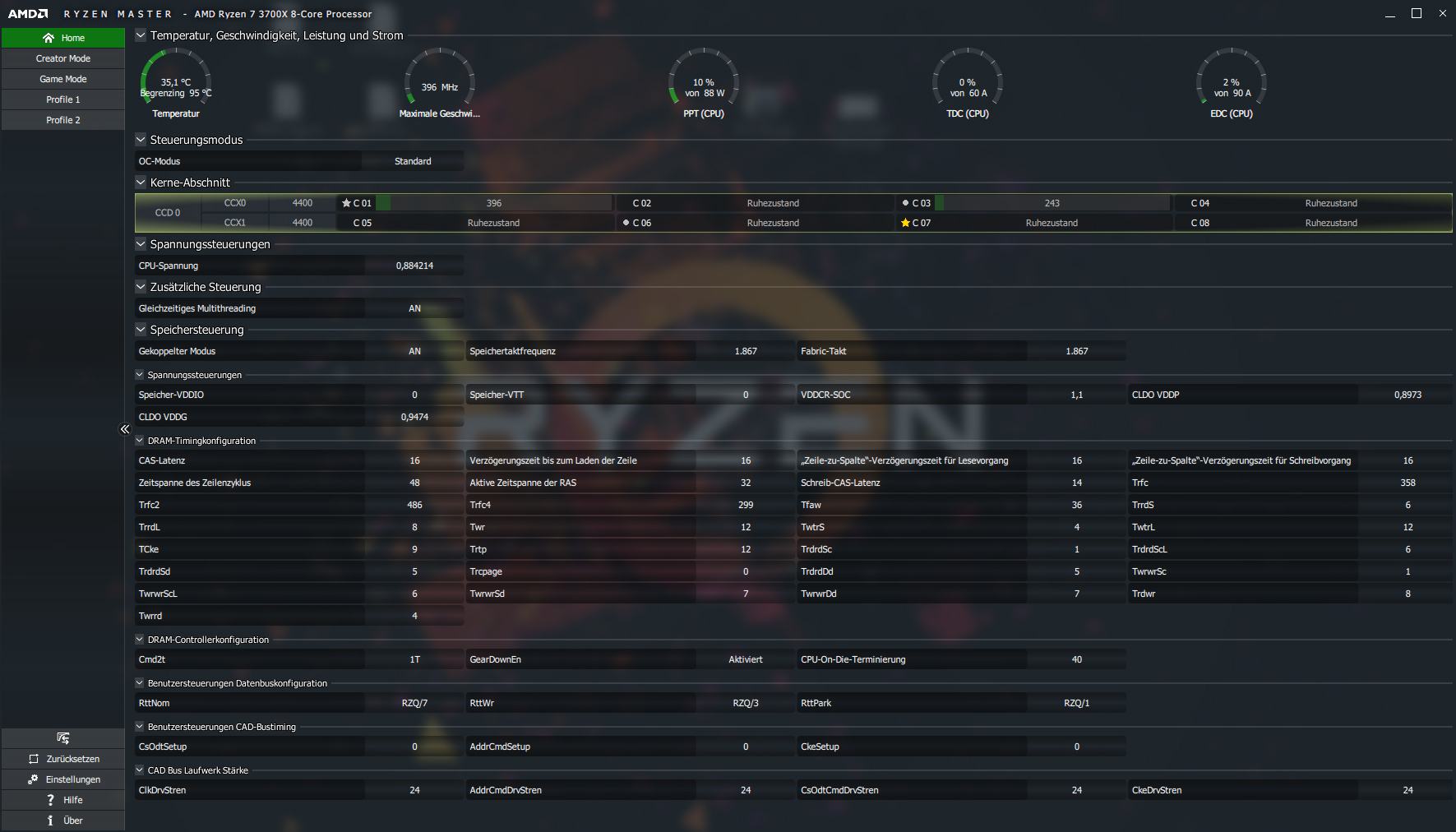Click CPU-On-Die-Terminierung value 40
The height and width of the screenshot is (832, 1456).
click(x=1077, y=659)
